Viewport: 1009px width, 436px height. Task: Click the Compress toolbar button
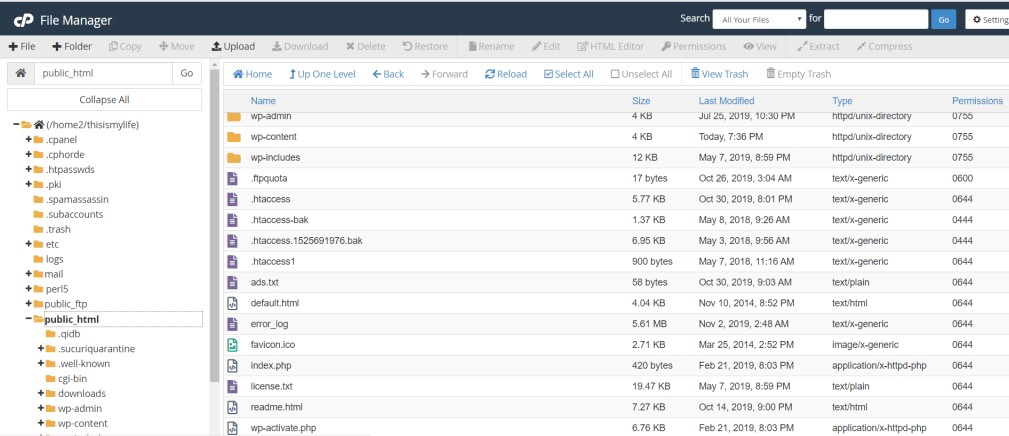[885, 46]
